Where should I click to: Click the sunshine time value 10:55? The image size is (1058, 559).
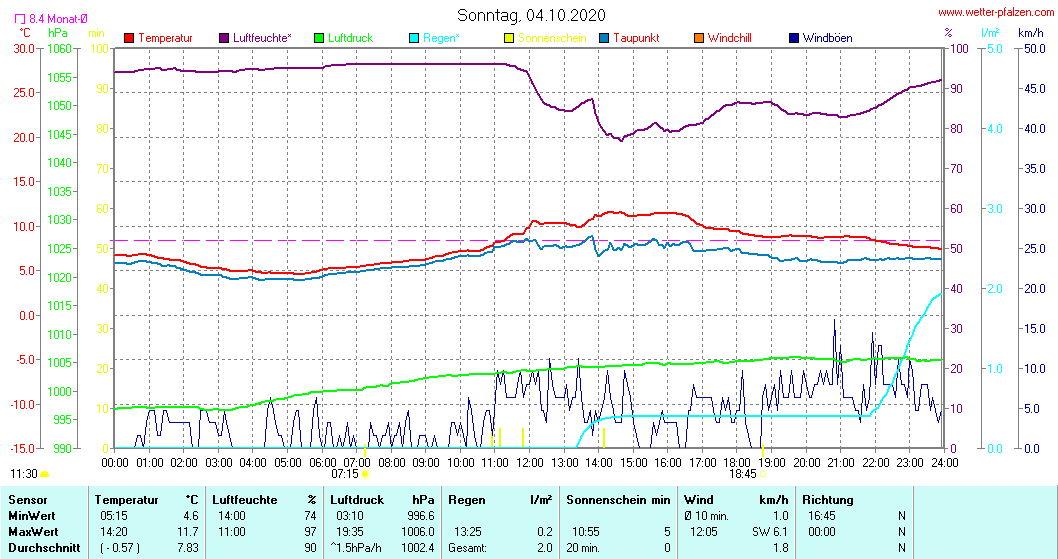point(586,532)
